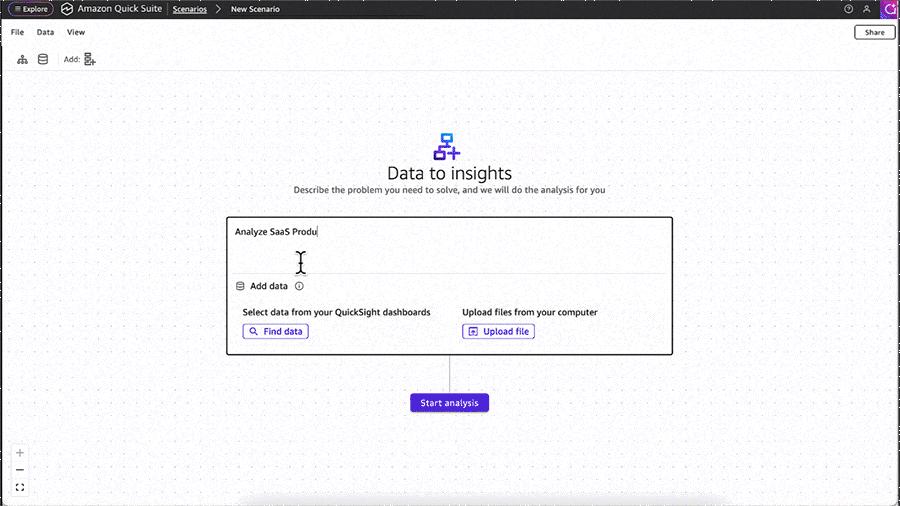The height and width of the screenshot is (506, 900).
Task: Zoom in with the plus icon
Action: (20, 453)
